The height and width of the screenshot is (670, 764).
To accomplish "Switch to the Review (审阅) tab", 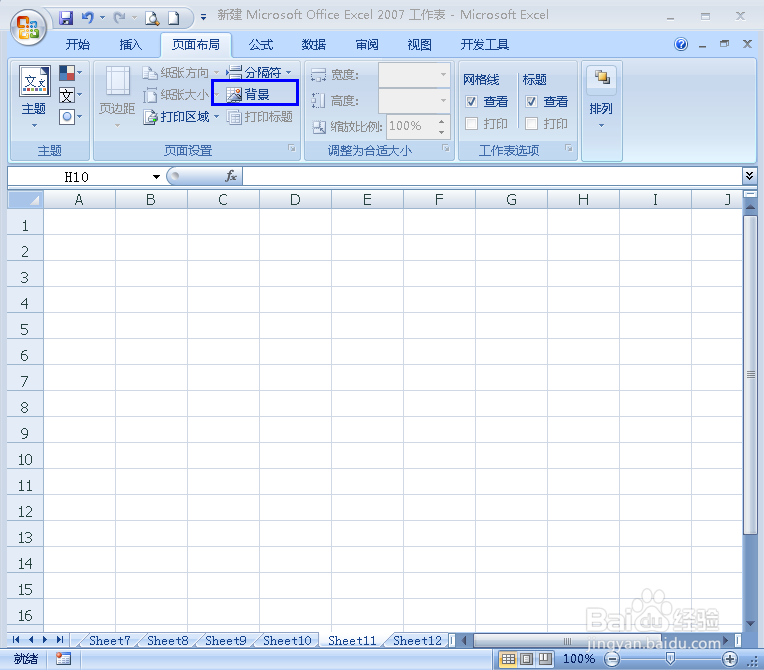I will 367,45.
